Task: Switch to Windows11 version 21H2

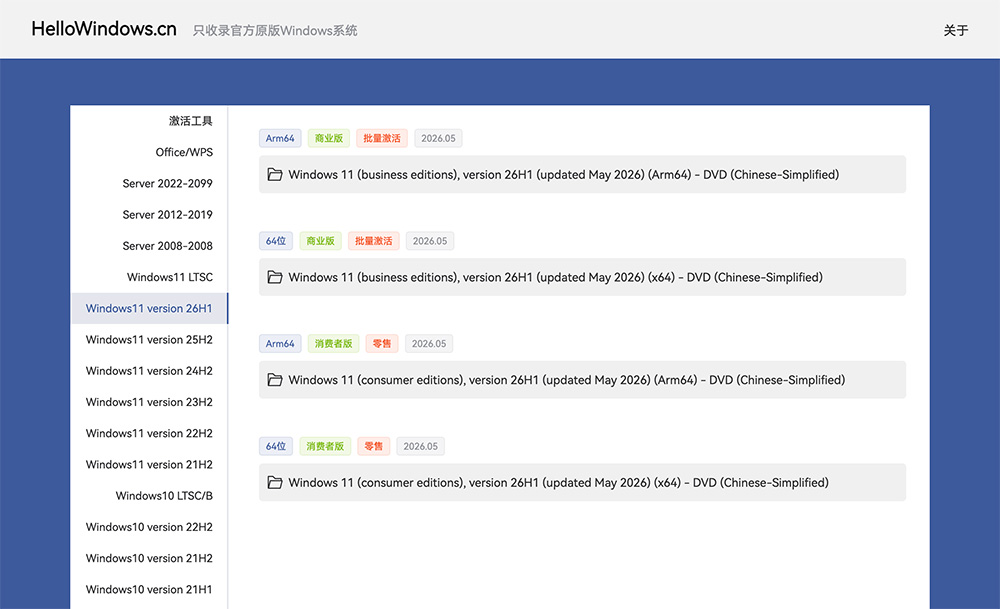Action: [x=149, y=464]
